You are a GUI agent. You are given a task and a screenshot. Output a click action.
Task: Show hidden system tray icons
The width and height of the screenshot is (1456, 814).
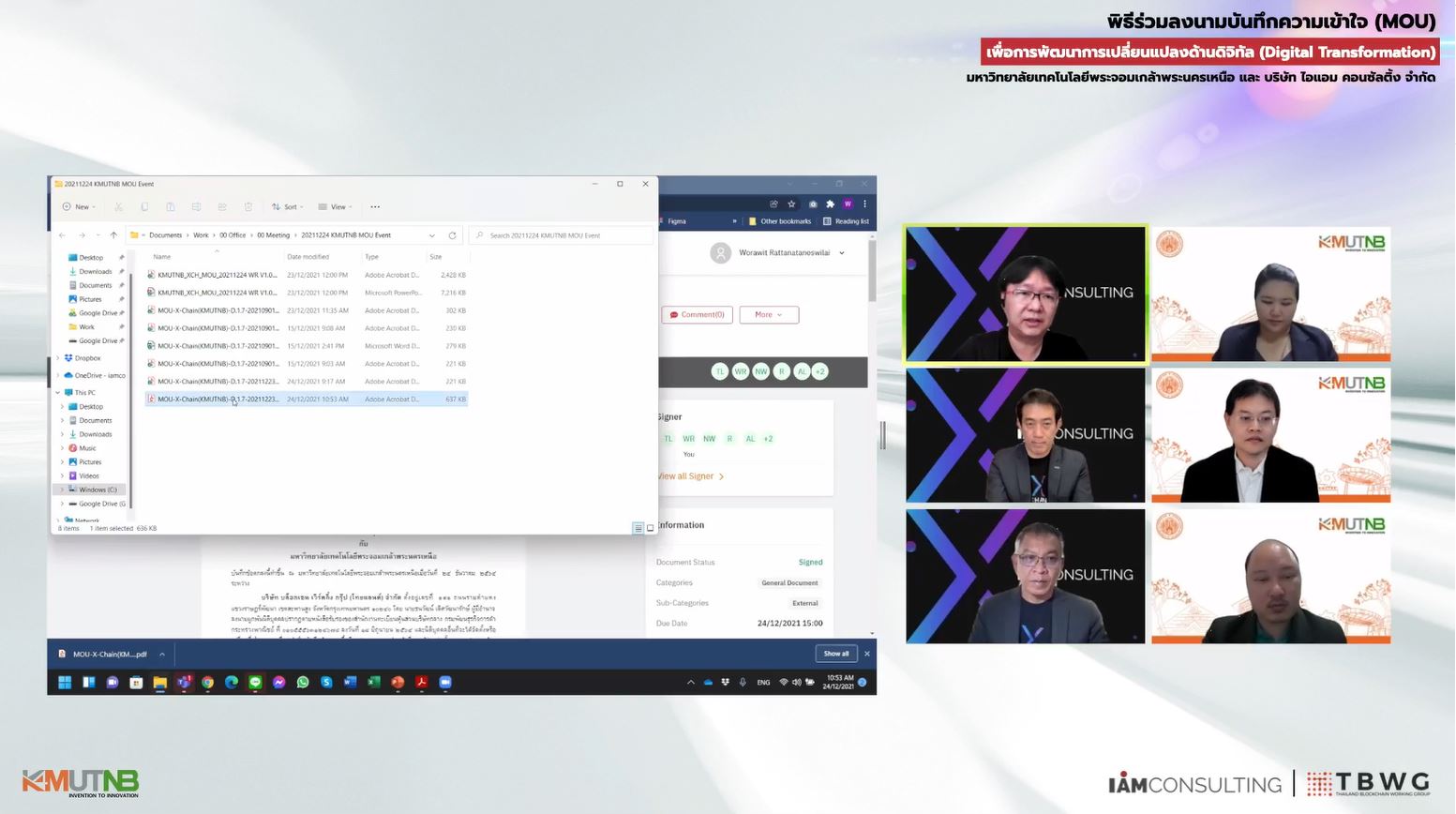pyautogui.click(x=691, y=683)
